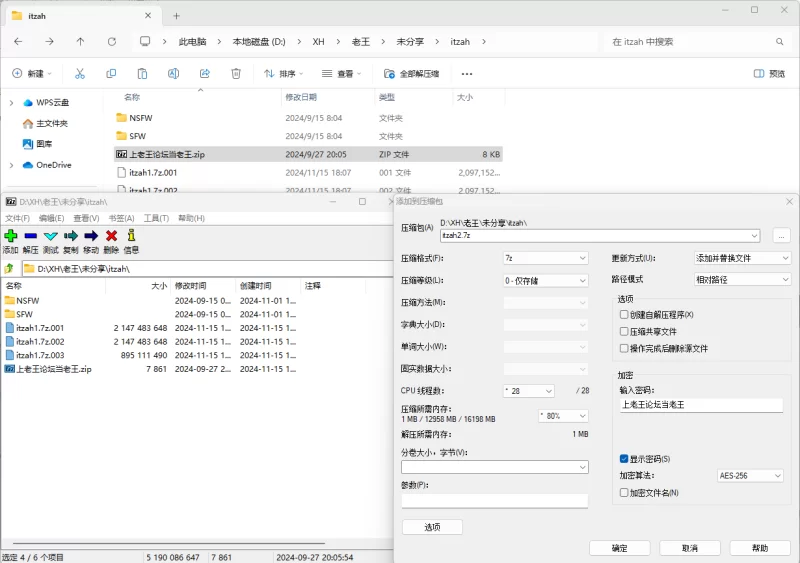Screen dimensions: 800x563
Task: Uncheck the 显示密码 checkbox
Action: [624, 459]
